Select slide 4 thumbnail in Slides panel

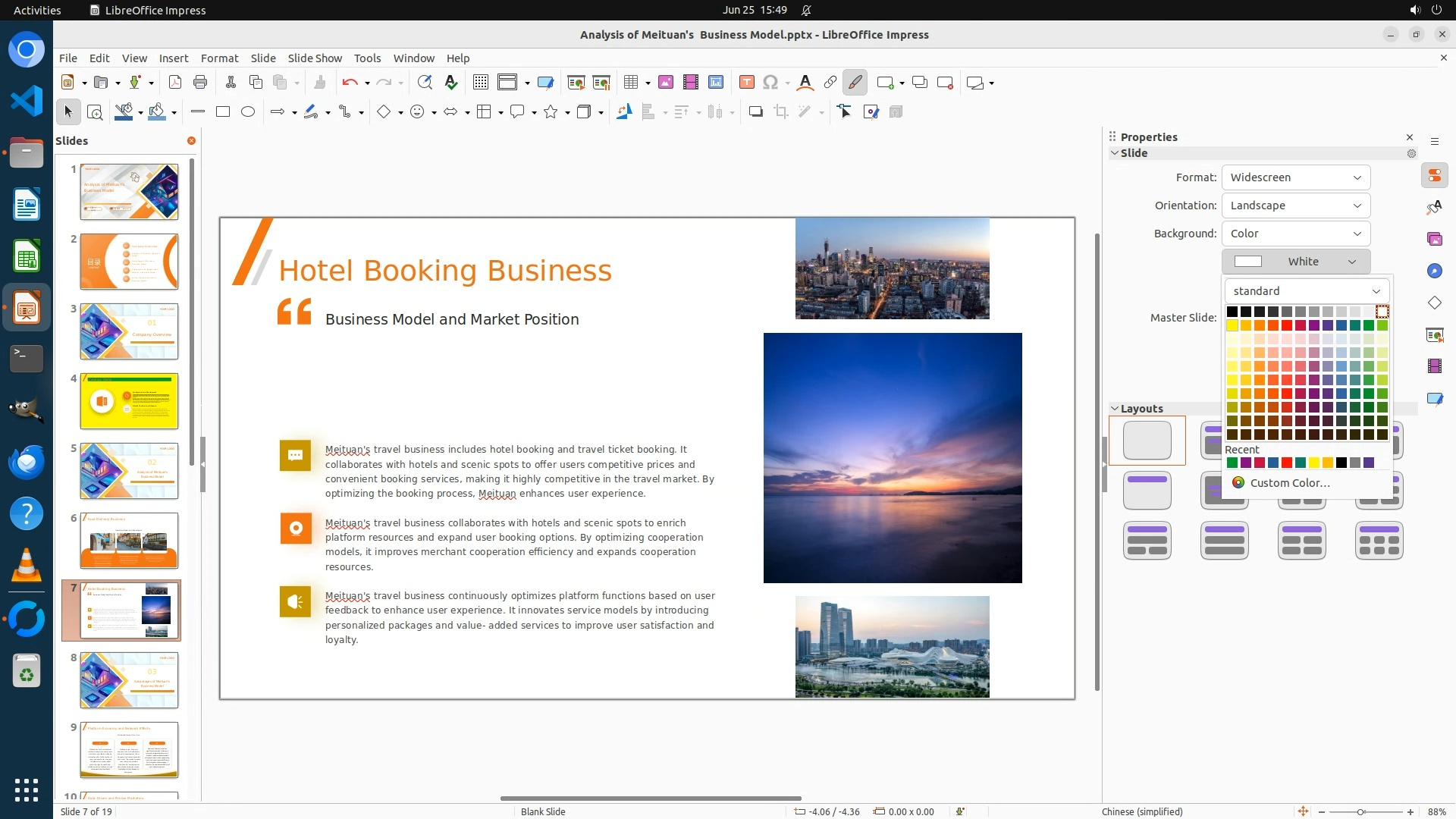click(129, 401)
